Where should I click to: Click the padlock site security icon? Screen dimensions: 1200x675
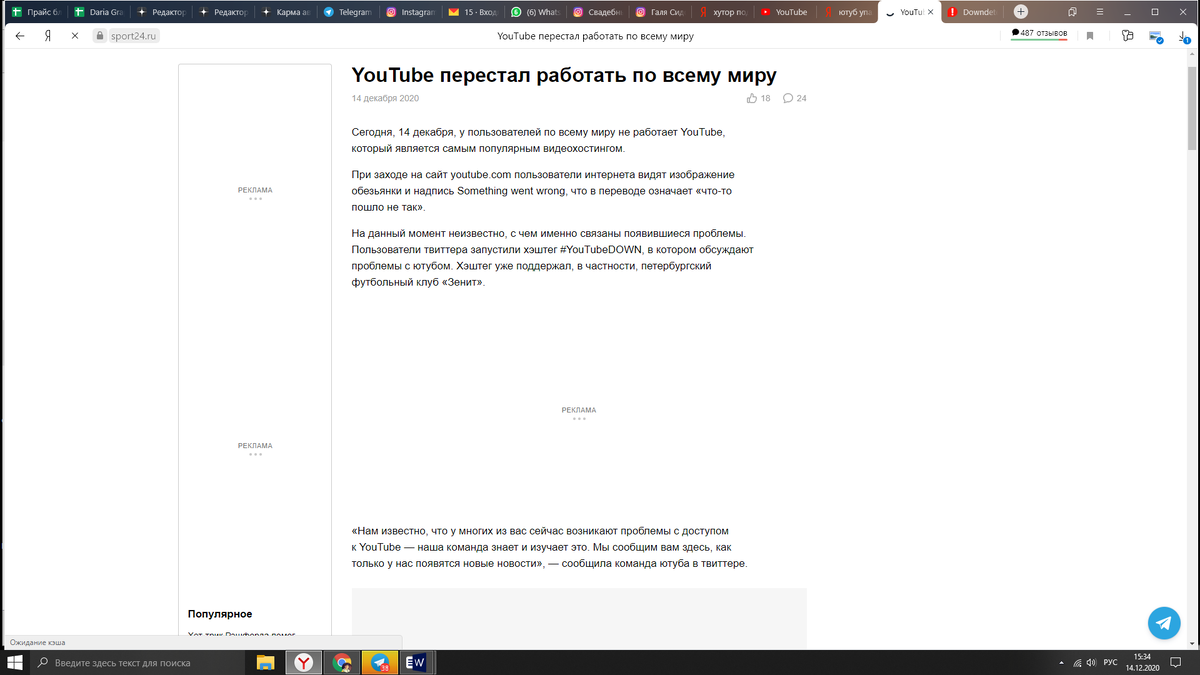click(99, 36)
